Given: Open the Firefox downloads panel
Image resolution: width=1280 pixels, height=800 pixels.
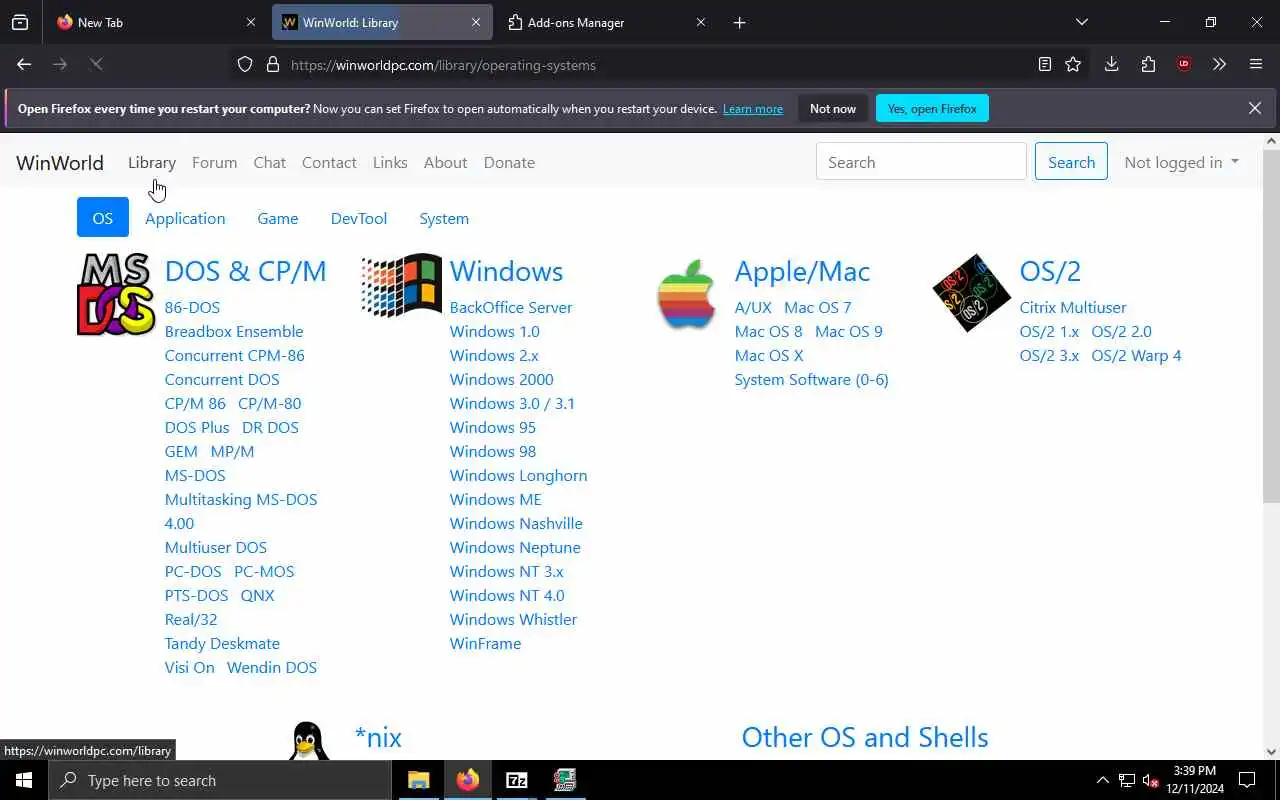Looking at the screenshot, I should pyautogui.click(x=1111, y=64).
